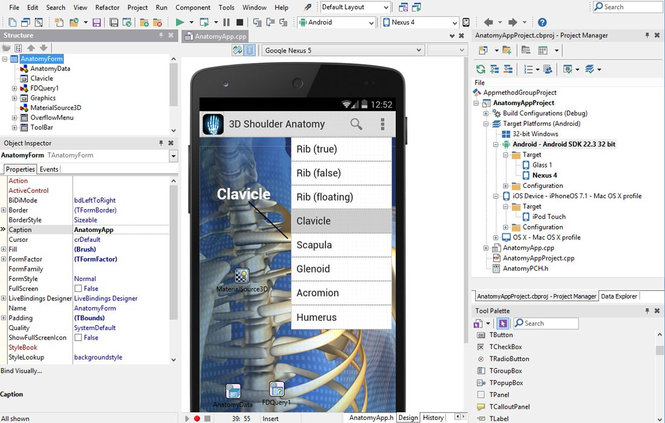Viewport: 665px width, 423px height.
Task: Click the New file icon in the main toolbar
Action: [13, 22]
